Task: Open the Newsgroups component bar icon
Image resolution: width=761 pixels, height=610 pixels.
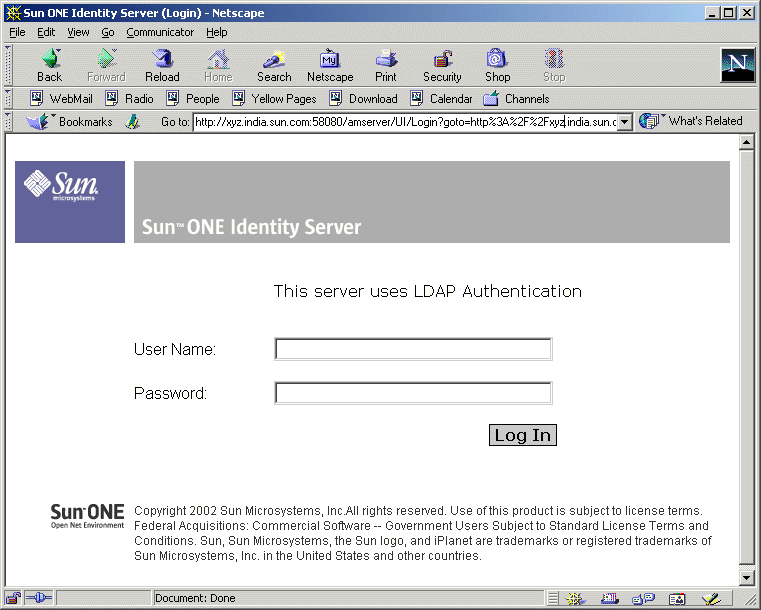Action: click(644, 598)
